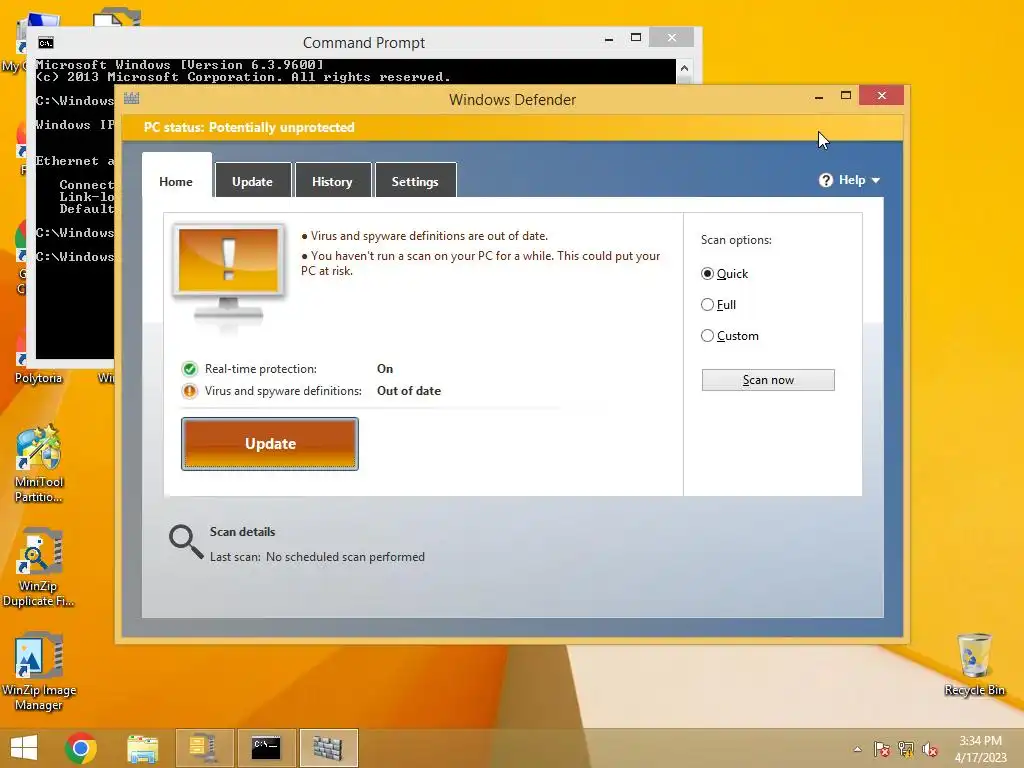This screenshot has width=1024, height=768.
Task: Open the Settings tab
Action: click(x=415, y=181)
